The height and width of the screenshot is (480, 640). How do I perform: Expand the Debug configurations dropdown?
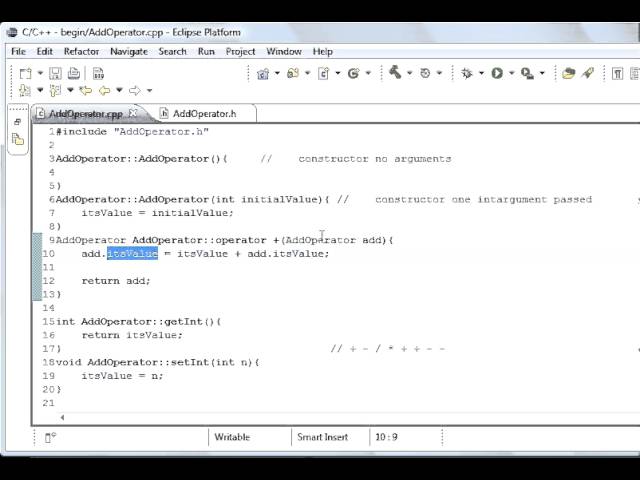(481, 73)
